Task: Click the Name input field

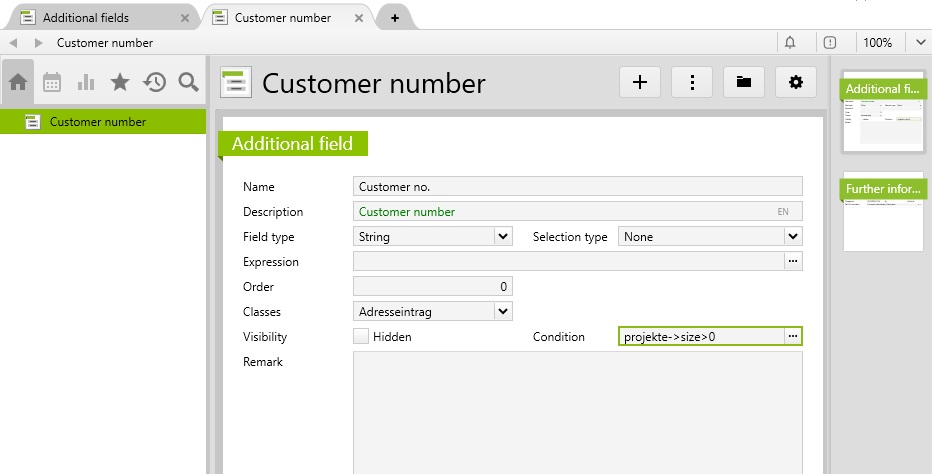Action: (578, 187)
